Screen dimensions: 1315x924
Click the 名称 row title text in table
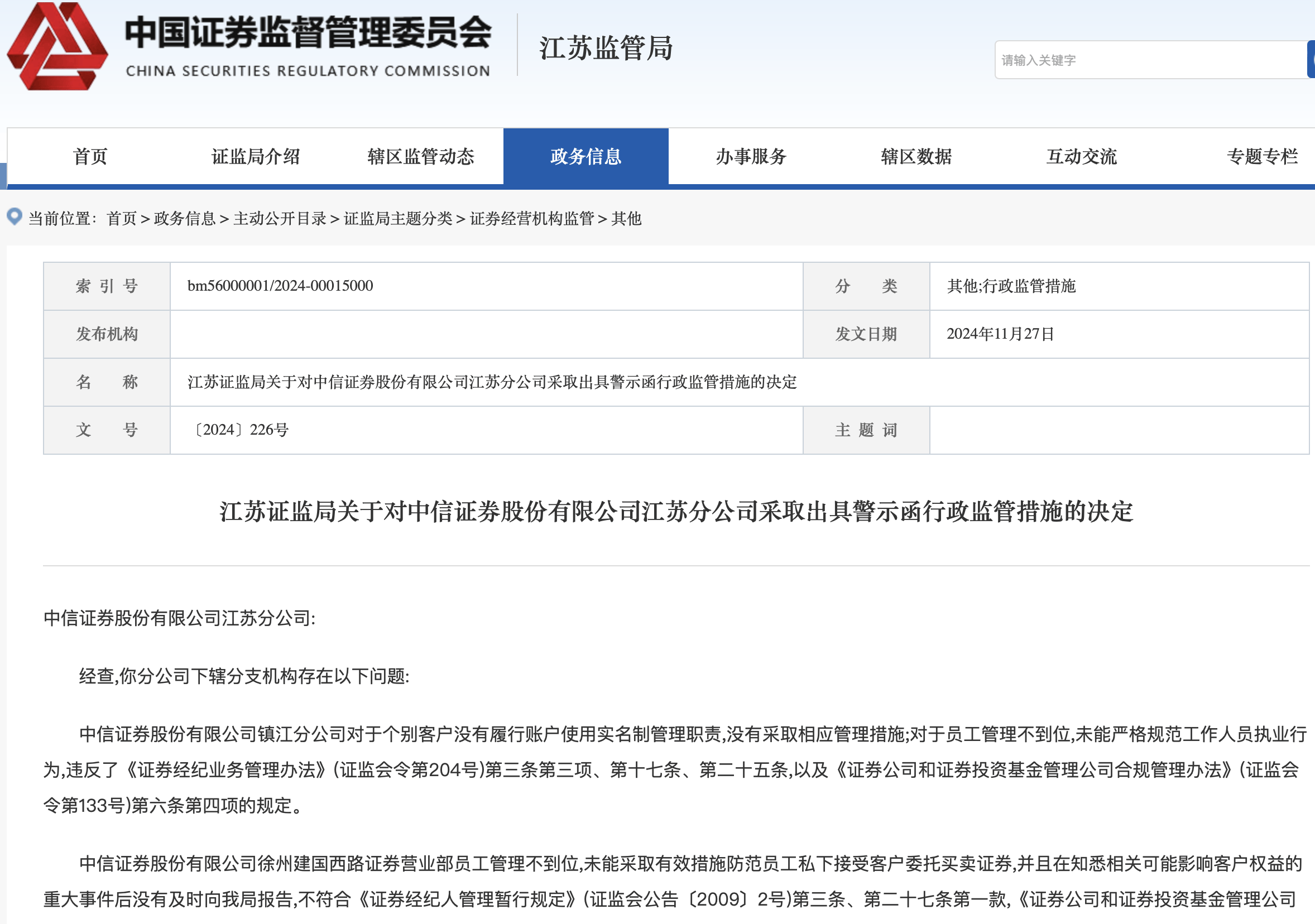tap(492, 382)
